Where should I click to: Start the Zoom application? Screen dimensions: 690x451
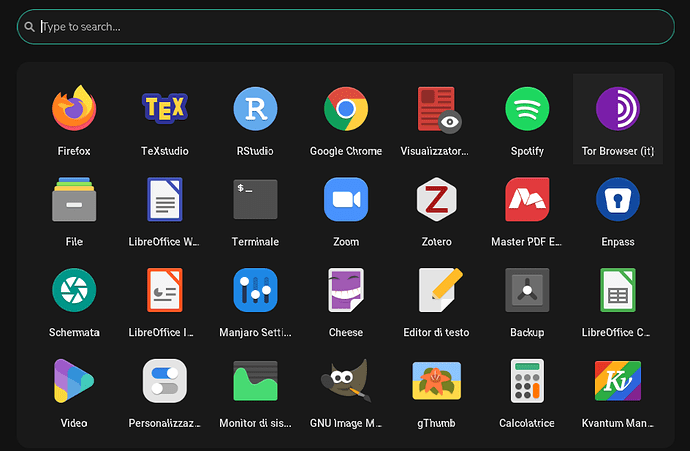click(x=346, y=199)
